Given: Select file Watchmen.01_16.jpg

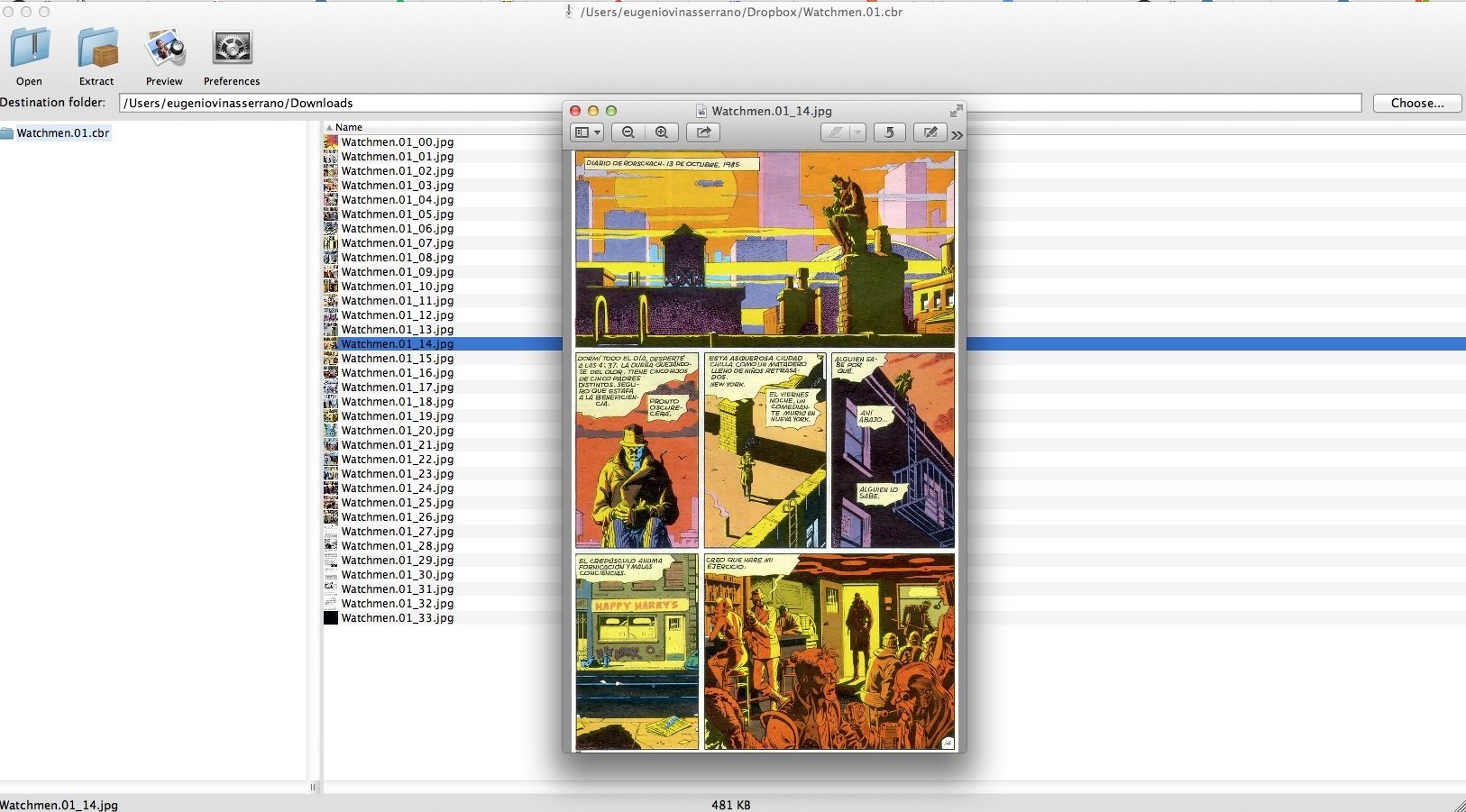Looking at the screenshot, I should click(398, 372).
